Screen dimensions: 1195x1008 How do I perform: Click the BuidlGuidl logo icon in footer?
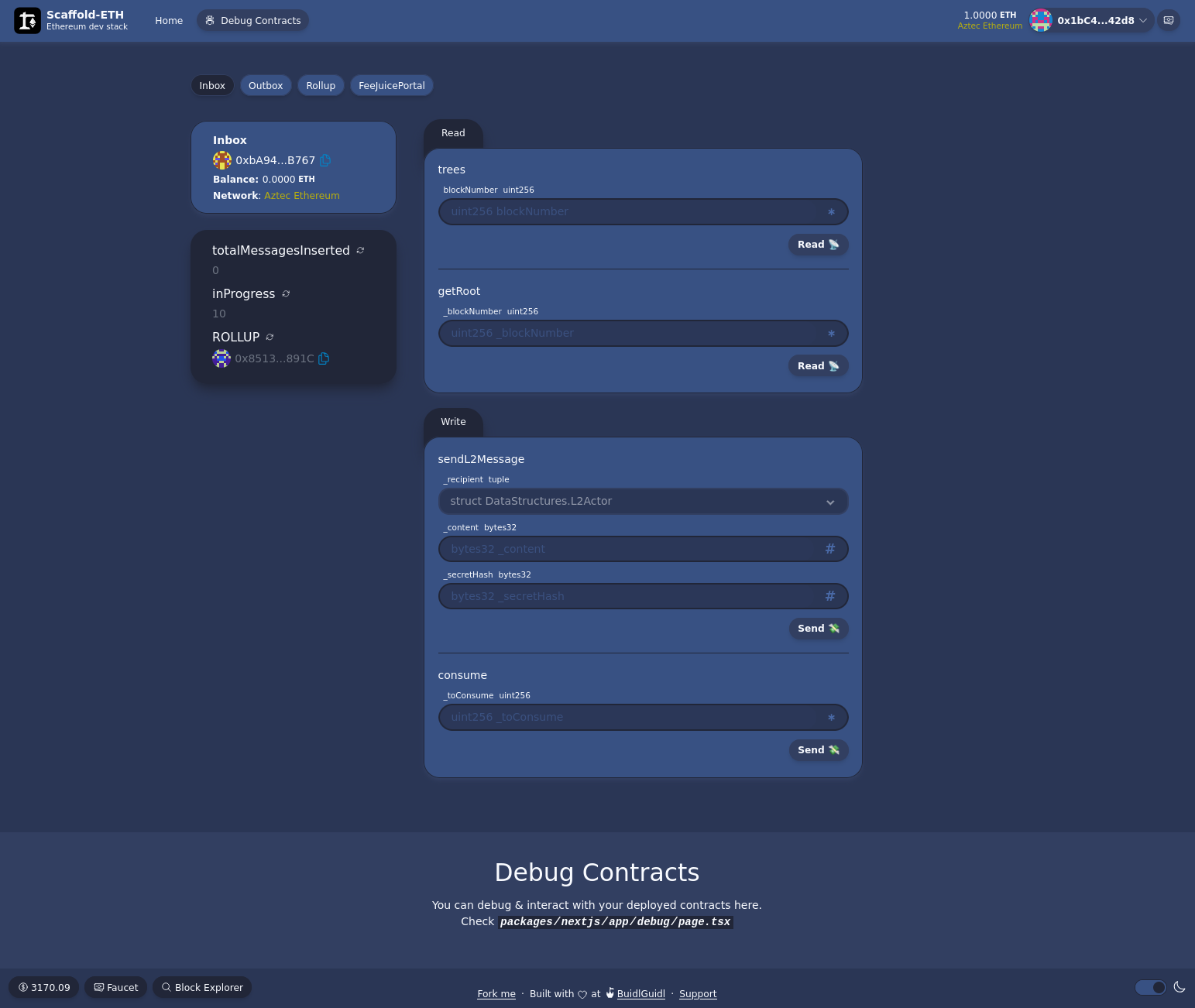point(610,993)
